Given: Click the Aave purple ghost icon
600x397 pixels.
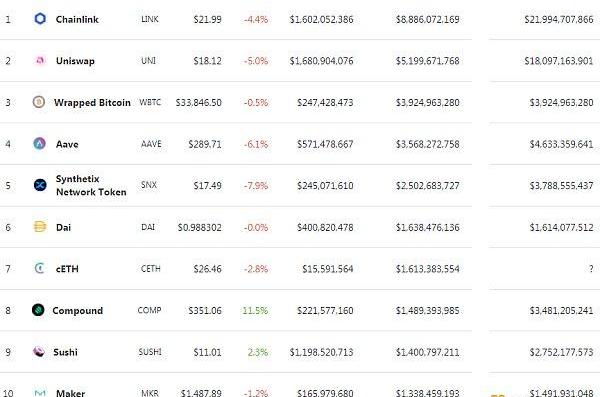Looking at the screenshot, I should [x=39, y=144].
